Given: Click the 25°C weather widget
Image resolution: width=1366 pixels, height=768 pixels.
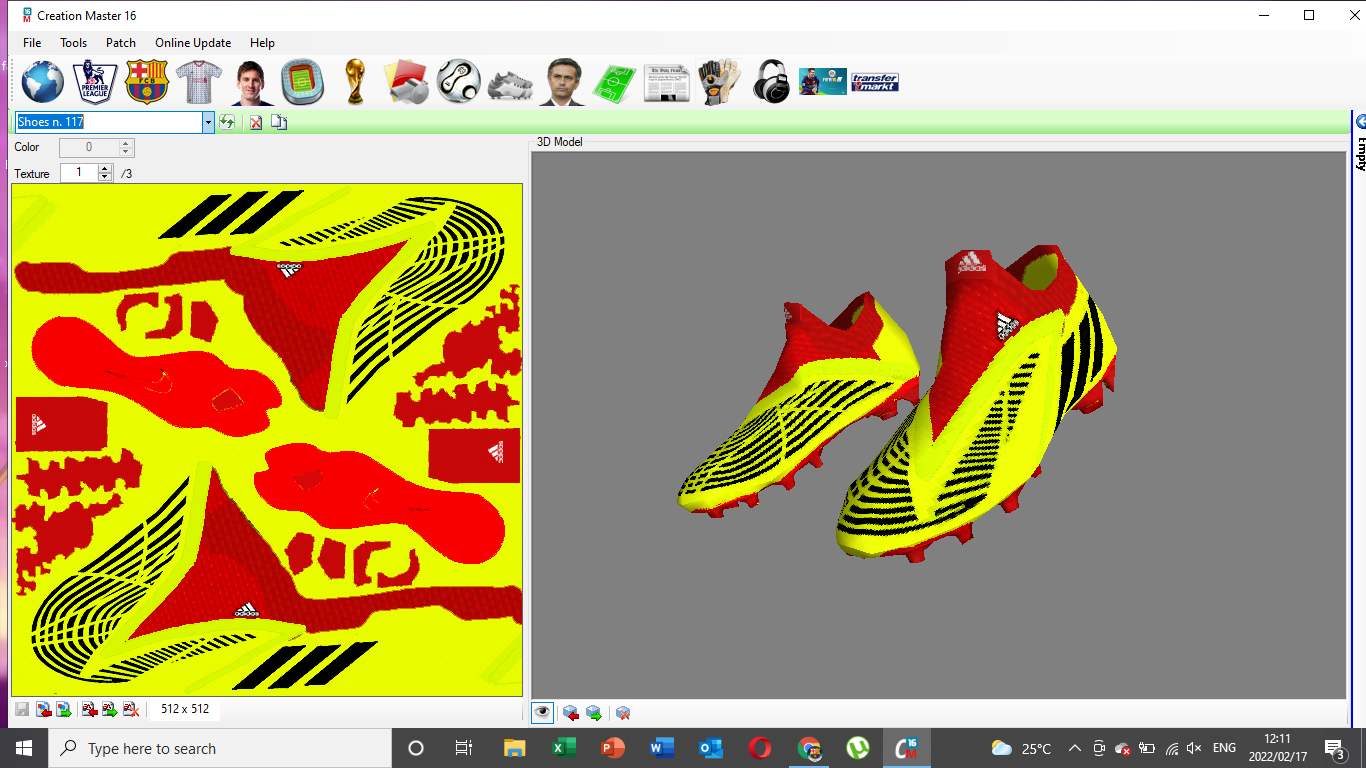Looking at the screenshot, I should [x=1021, y=748].
